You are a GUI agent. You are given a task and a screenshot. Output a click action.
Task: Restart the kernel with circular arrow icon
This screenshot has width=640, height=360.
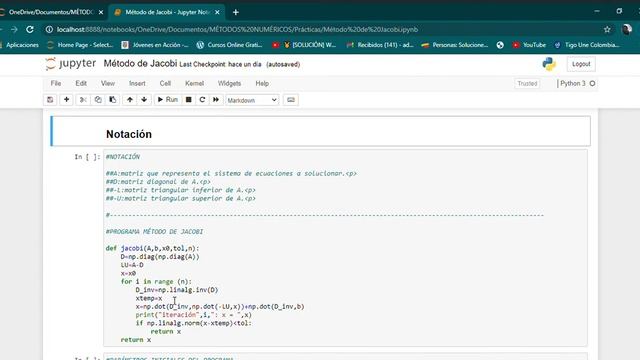coord(202,100)
